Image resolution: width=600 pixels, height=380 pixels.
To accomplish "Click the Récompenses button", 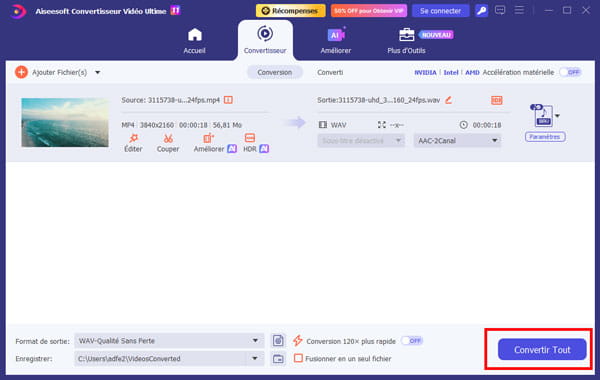I will 290,11.
